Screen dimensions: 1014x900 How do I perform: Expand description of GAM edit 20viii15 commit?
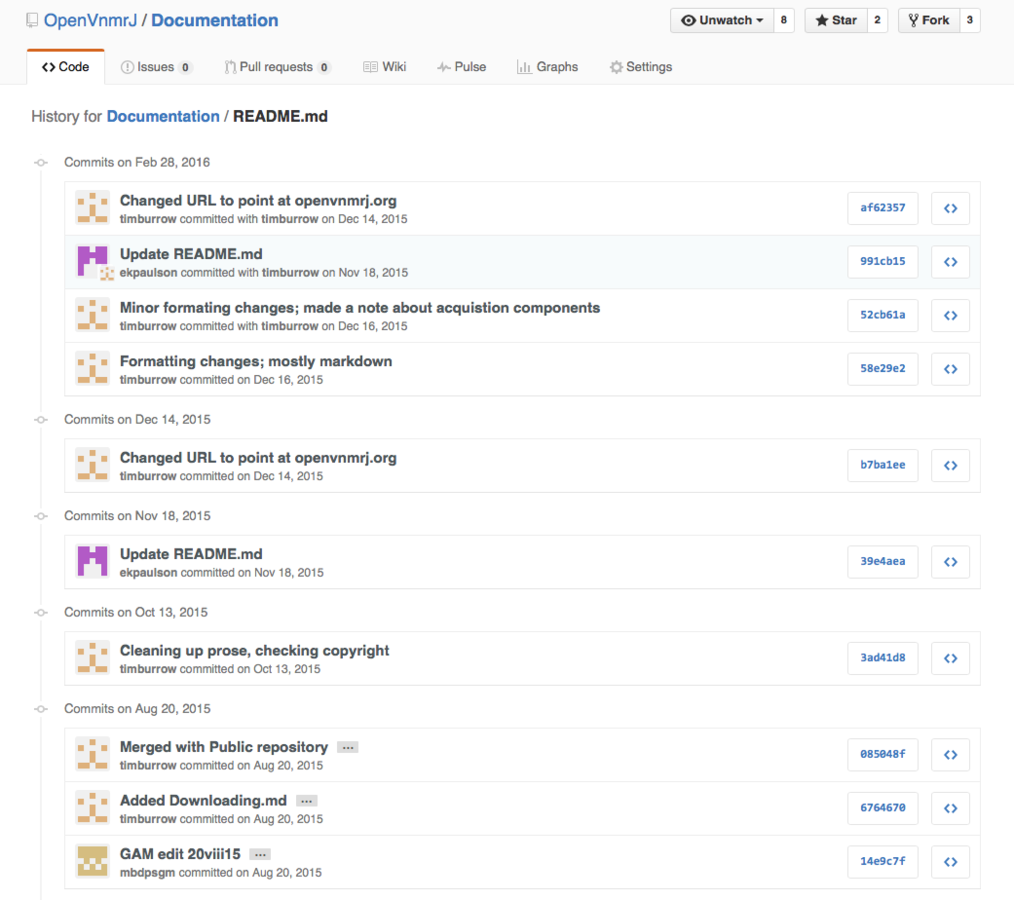(260, 855)
